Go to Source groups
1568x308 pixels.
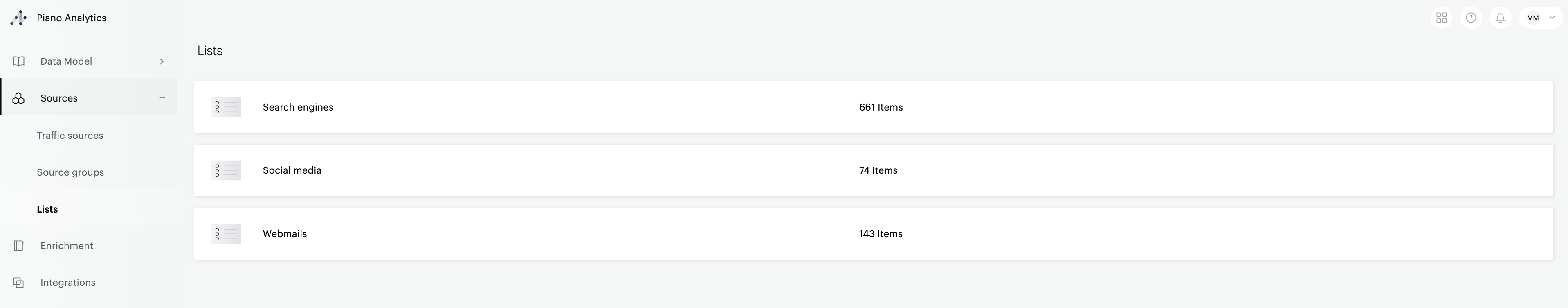point(70,172)
